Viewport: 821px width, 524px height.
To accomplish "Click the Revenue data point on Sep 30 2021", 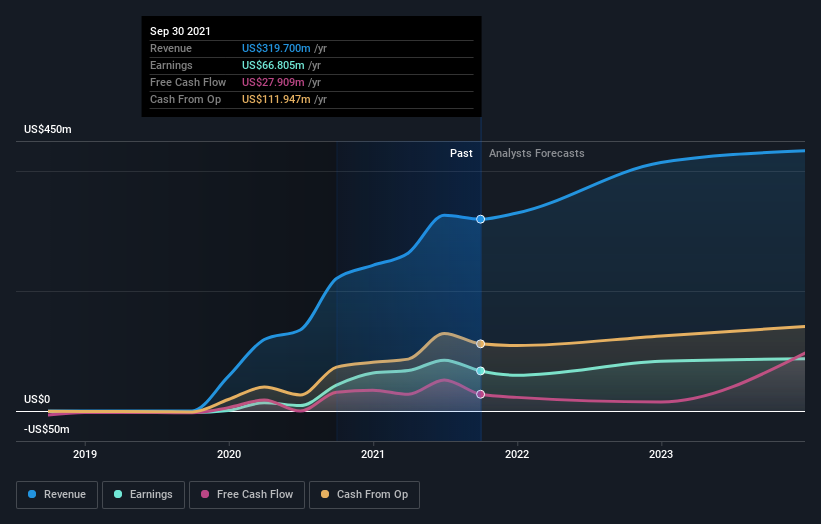I will [x=480, y=219].
